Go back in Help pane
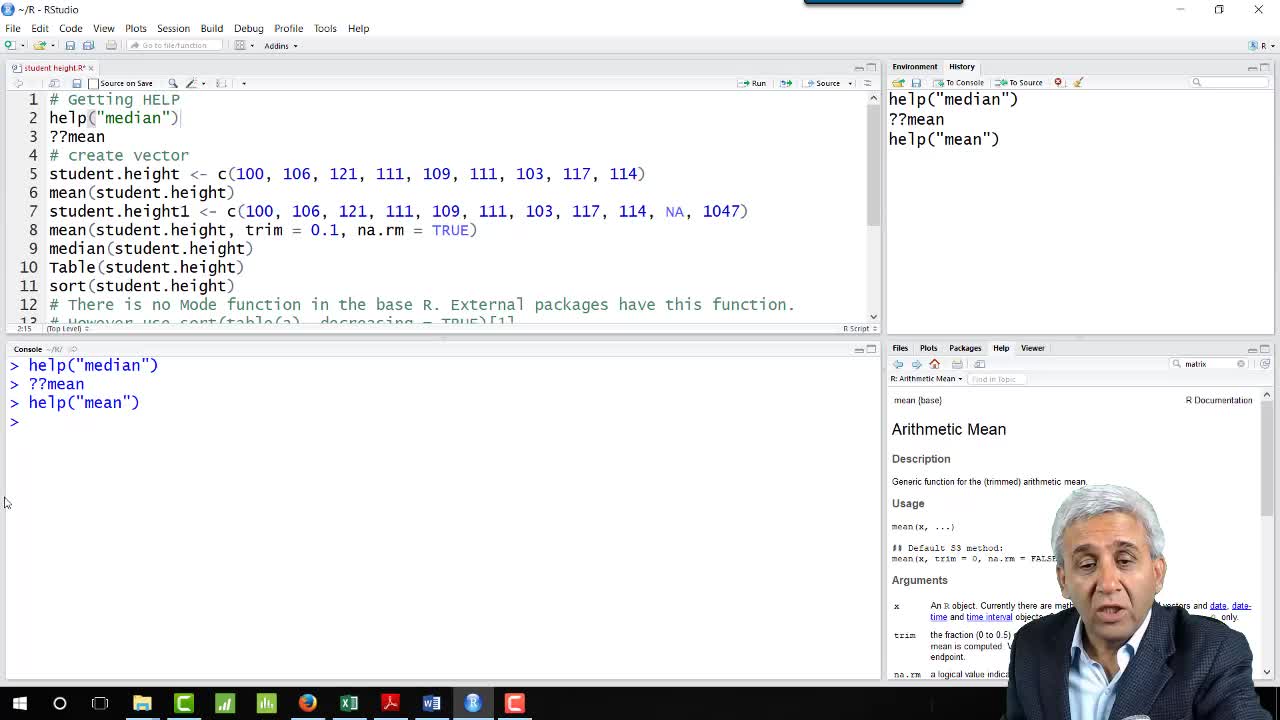 [x=898, y=364]
